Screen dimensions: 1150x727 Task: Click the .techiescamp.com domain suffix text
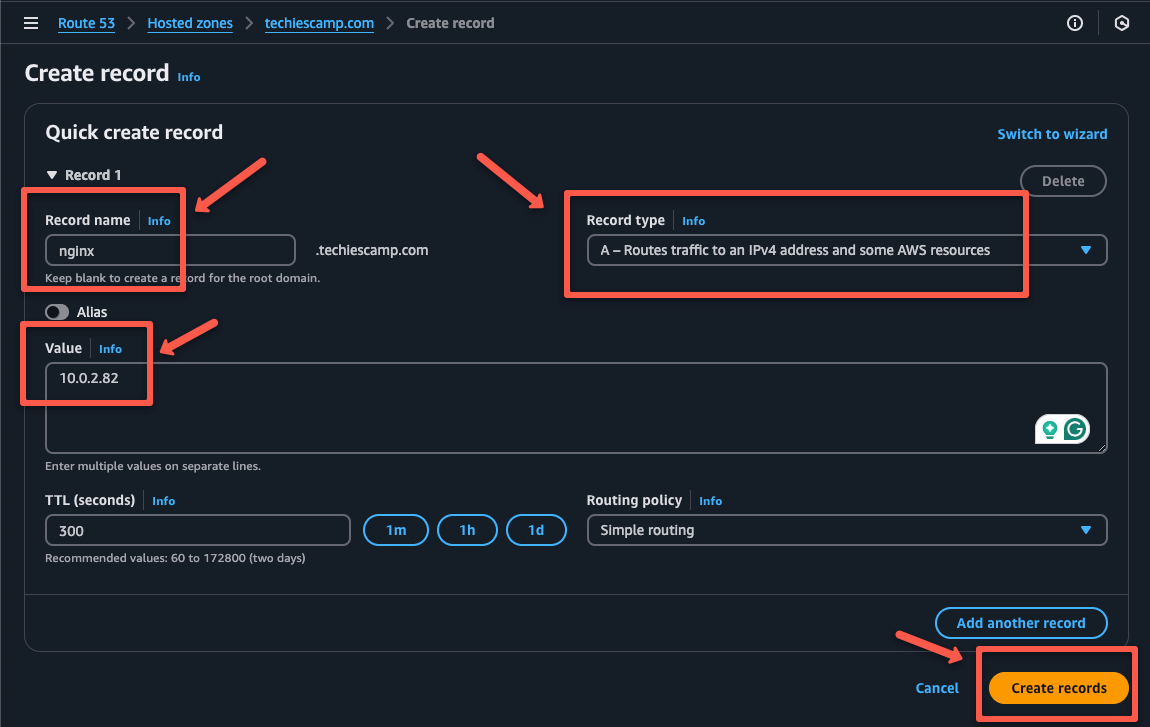pos(372,250)
